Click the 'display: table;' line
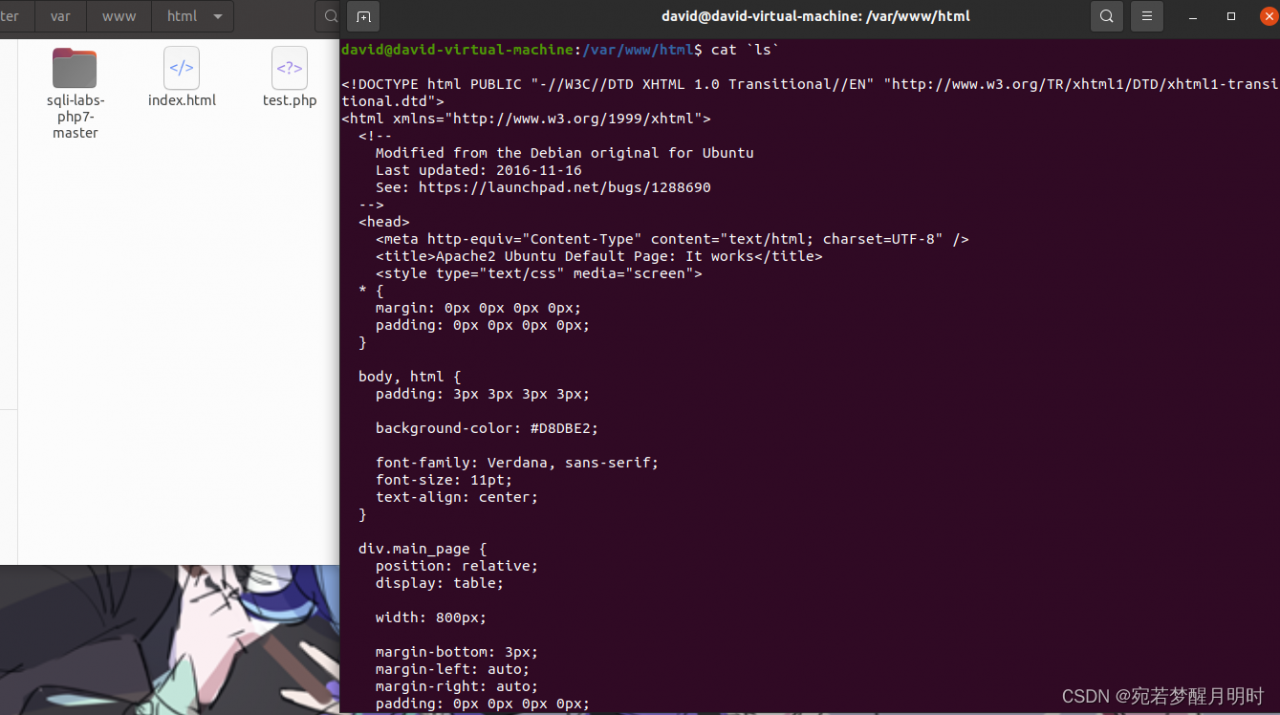Screen dimensions: 1280x715 440,583
